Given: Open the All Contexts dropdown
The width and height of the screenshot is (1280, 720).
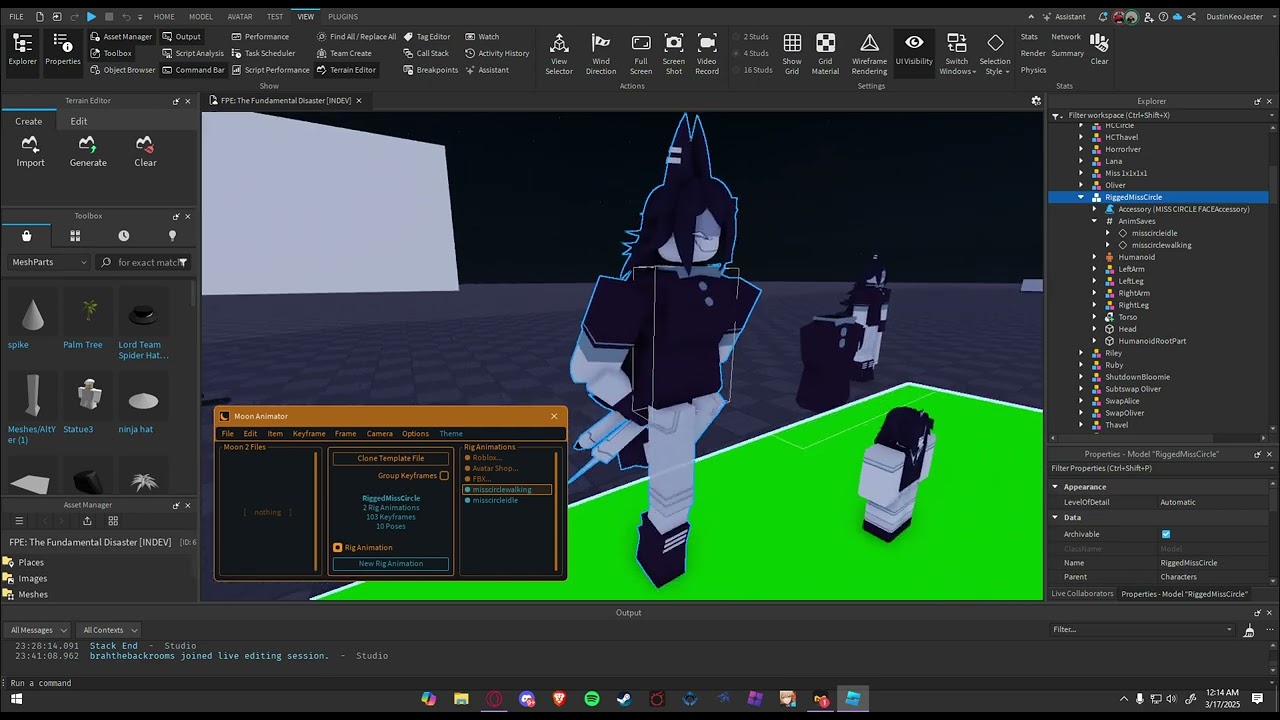Looking at the screenshot, I should [109, 630].
